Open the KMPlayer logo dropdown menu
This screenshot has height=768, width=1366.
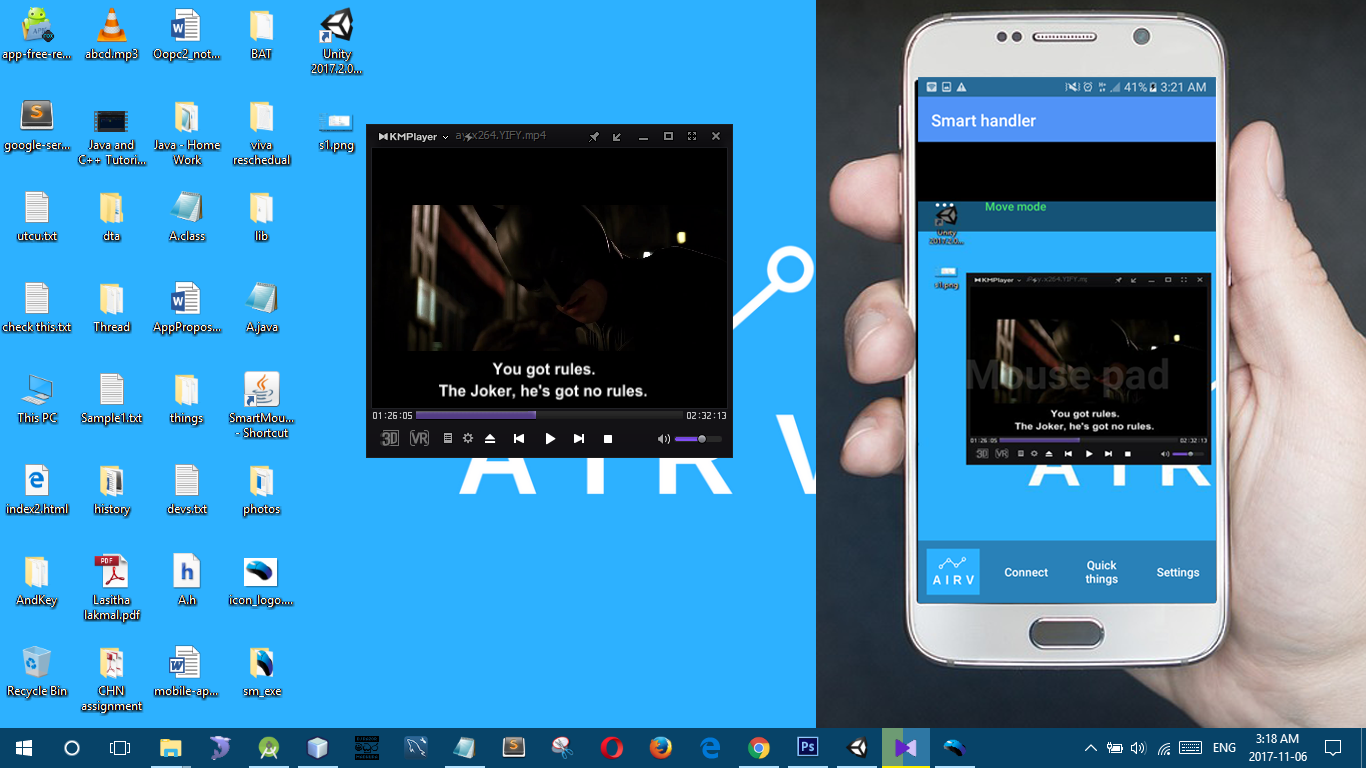414,136
